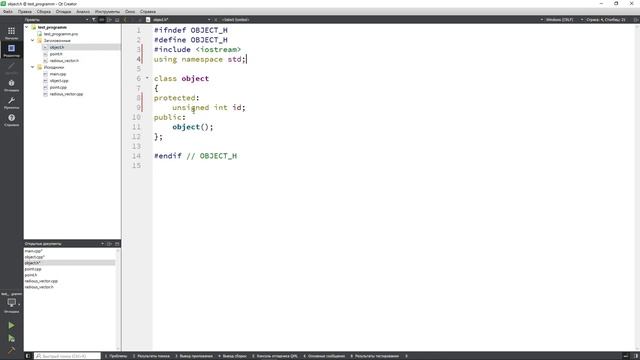
Task: Click the Start Debugging run icon
Action: pyautogui.click(x=11, y=338)
